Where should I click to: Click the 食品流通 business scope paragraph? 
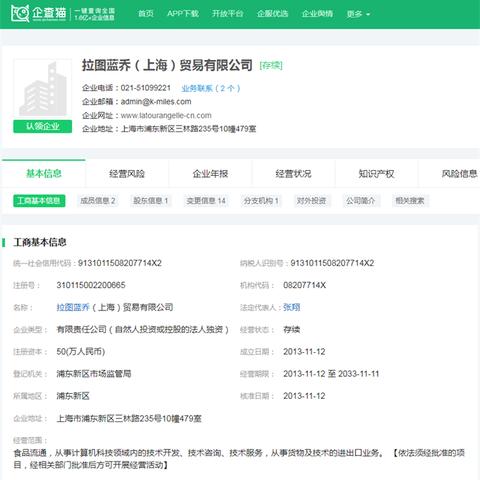click(239, 459)
